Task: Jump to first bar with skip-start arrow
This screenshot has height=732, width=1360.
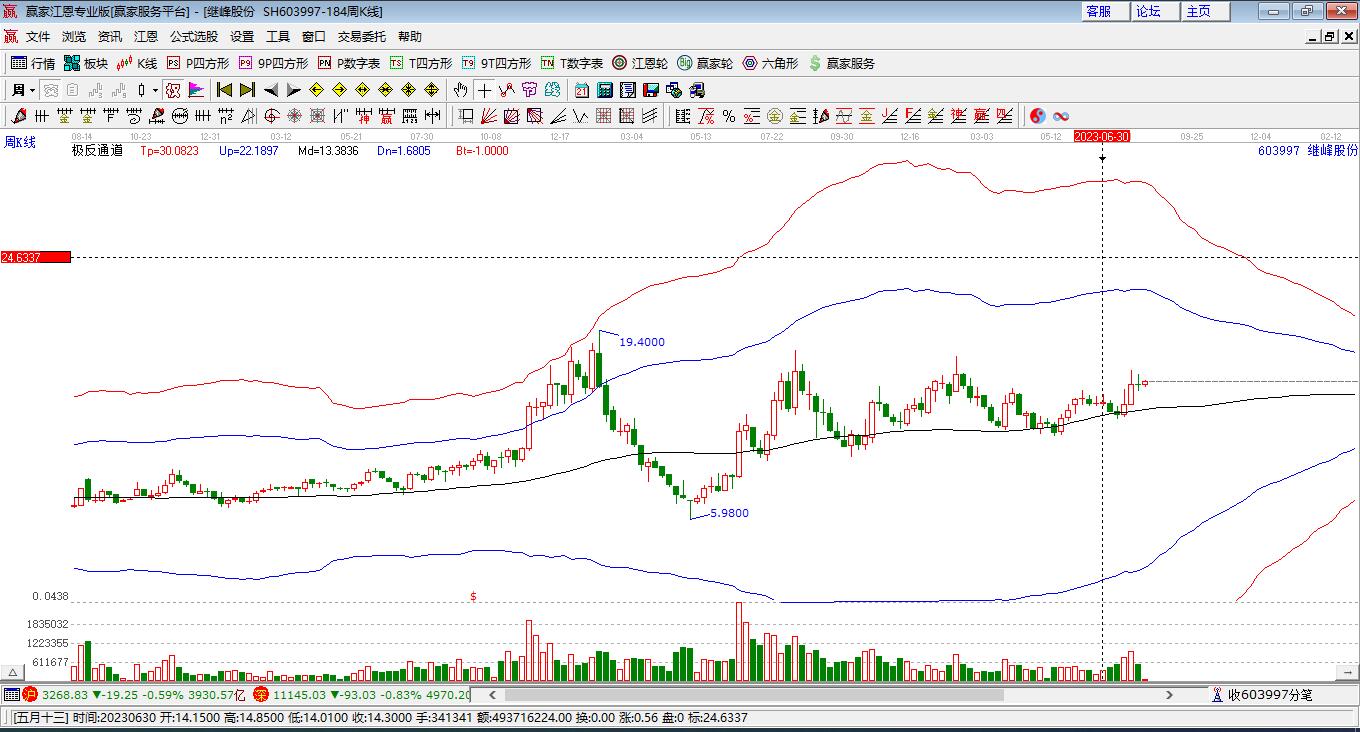Action: (224, 89)
